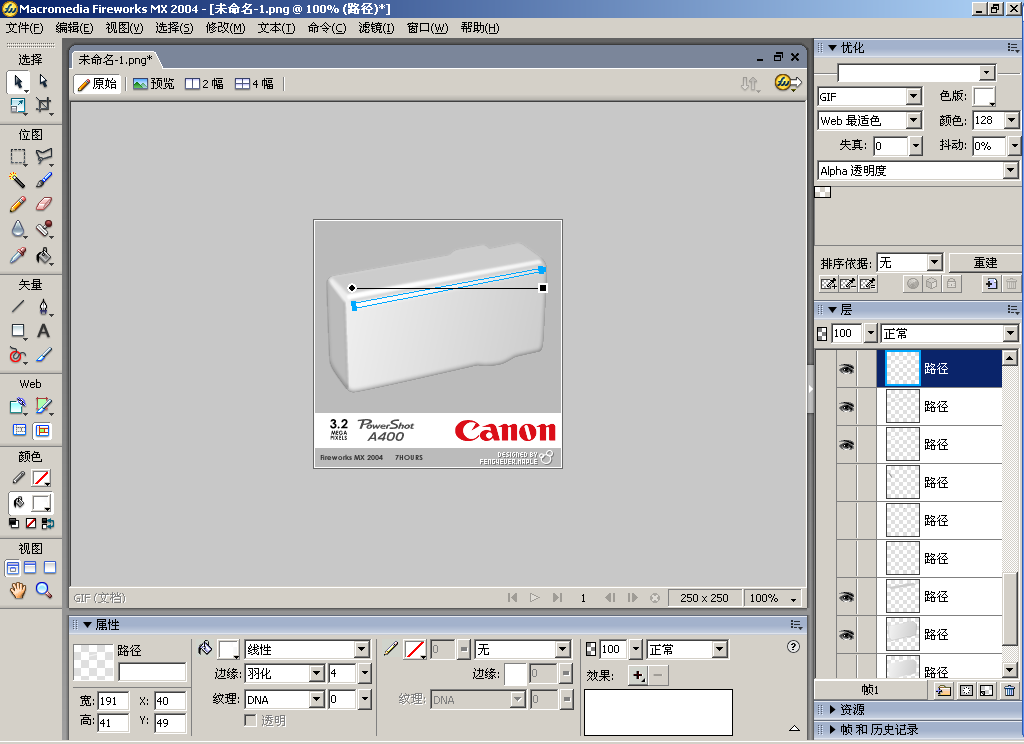Open the Properties panel help button

pos(793,647)
